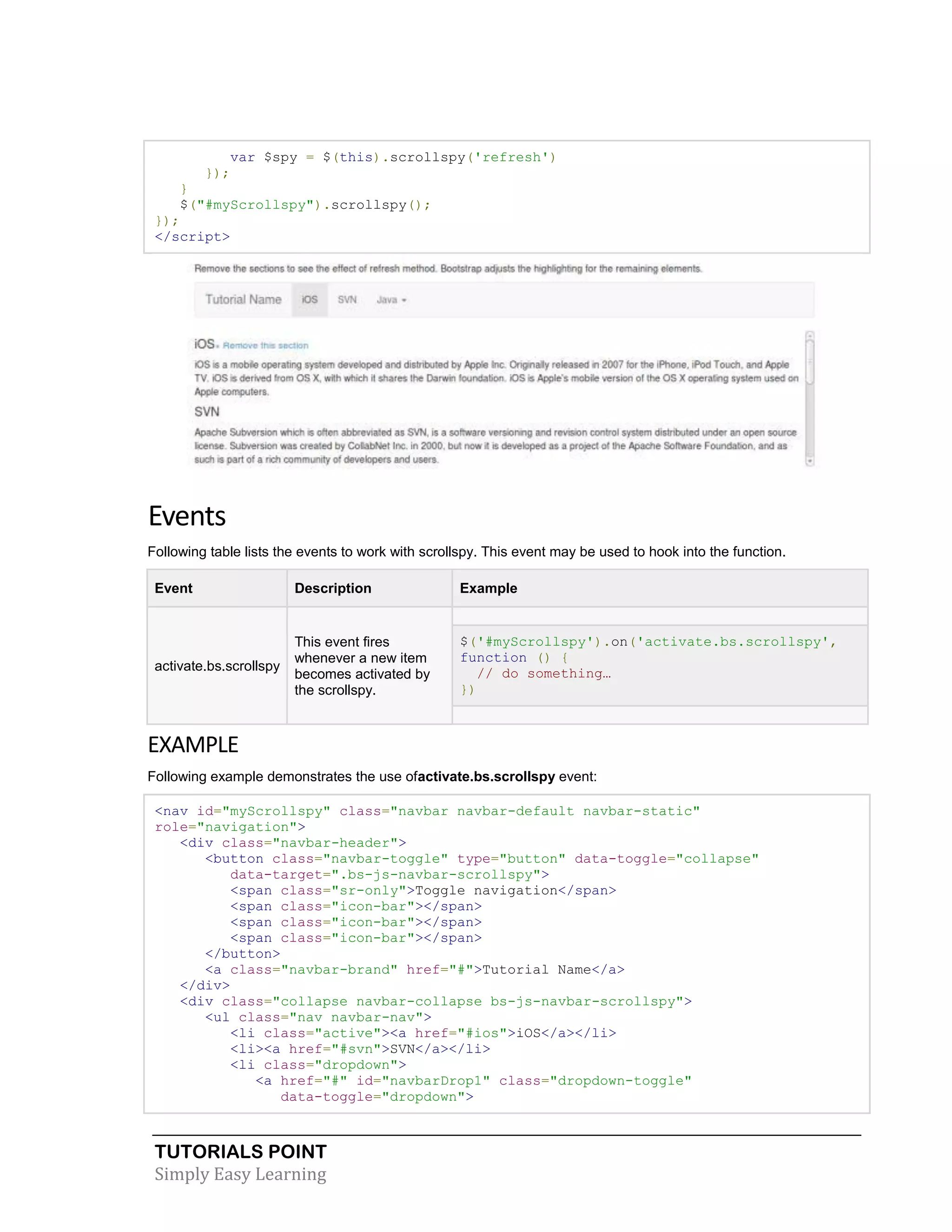
Task: Click the TUTORIALS POINT footer title
Action: (241, 1151)
